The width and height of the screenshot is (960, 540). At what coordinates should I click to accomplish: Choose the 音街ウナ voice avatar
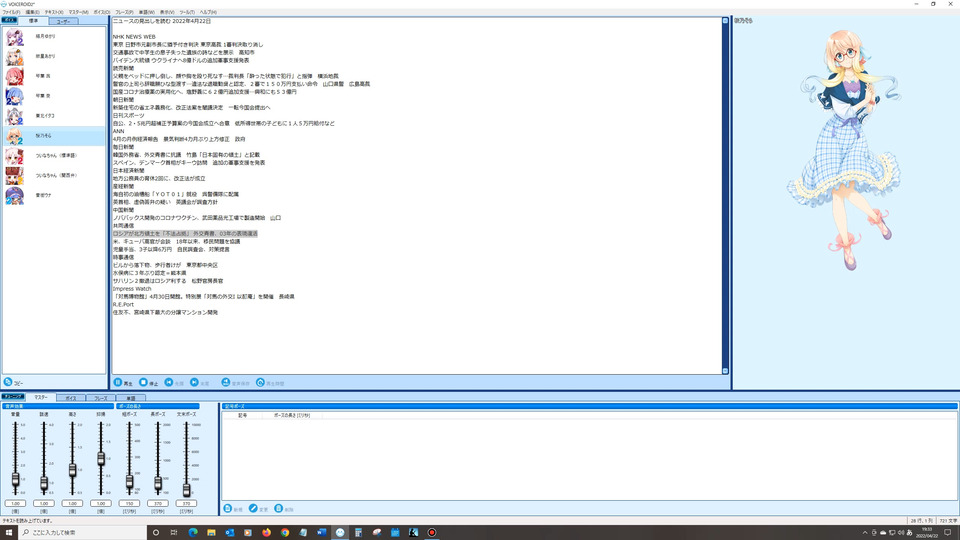coord(15,195)
